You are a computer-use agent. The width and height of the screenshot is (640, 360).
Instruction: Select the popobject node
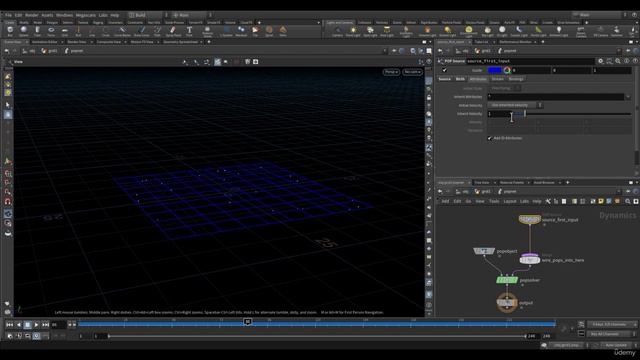tap(484, 251)
